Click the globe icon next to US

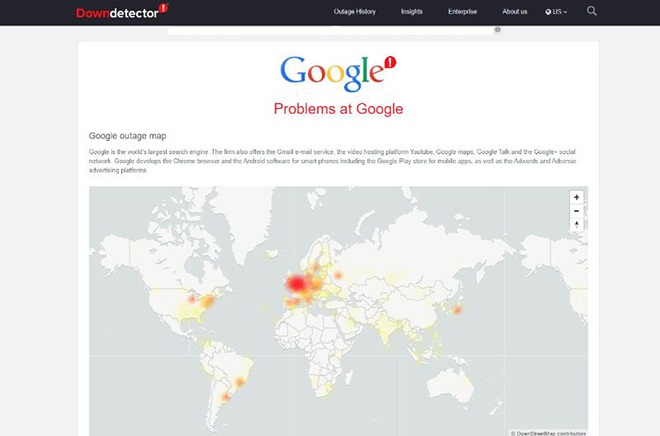point(548,12)
